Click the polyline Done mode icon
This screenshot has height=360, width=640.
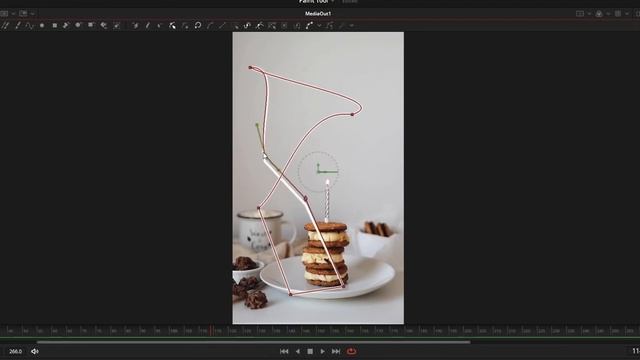(185, 25)
